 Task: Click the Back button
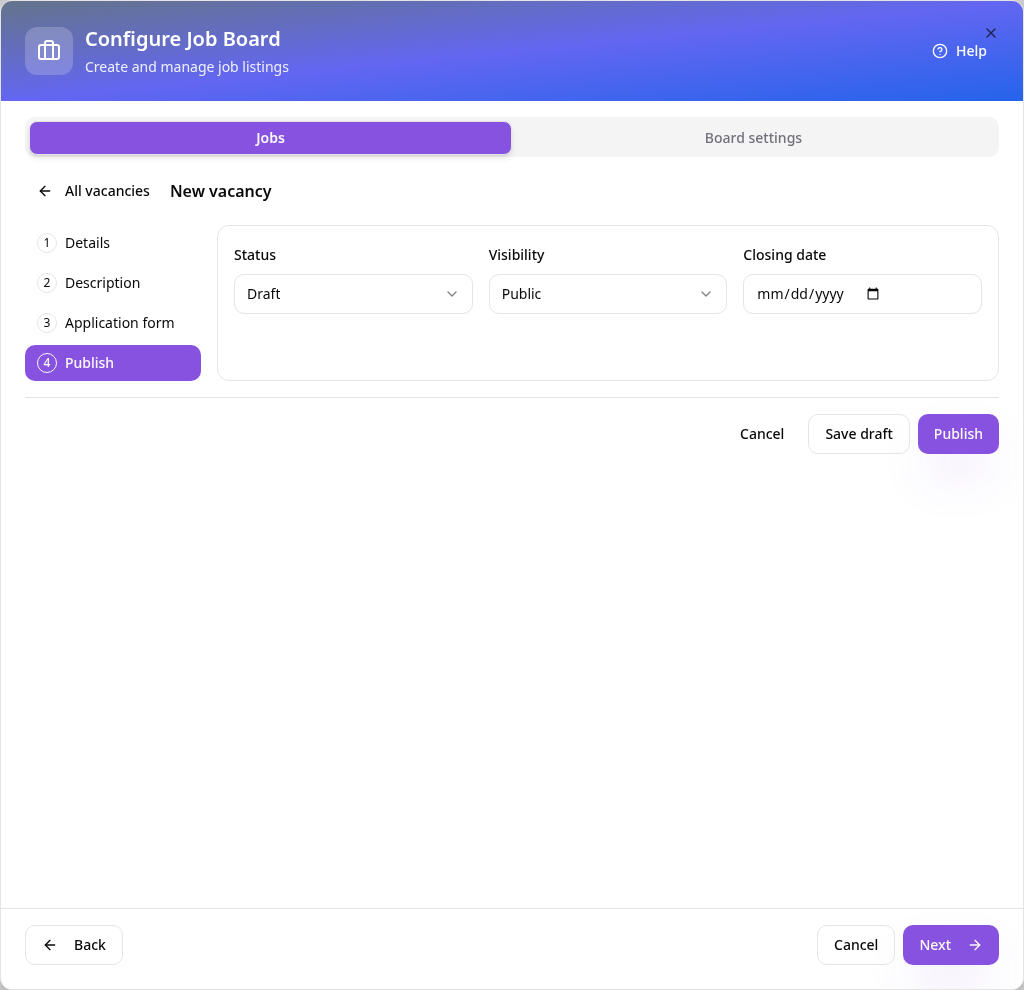74,945
